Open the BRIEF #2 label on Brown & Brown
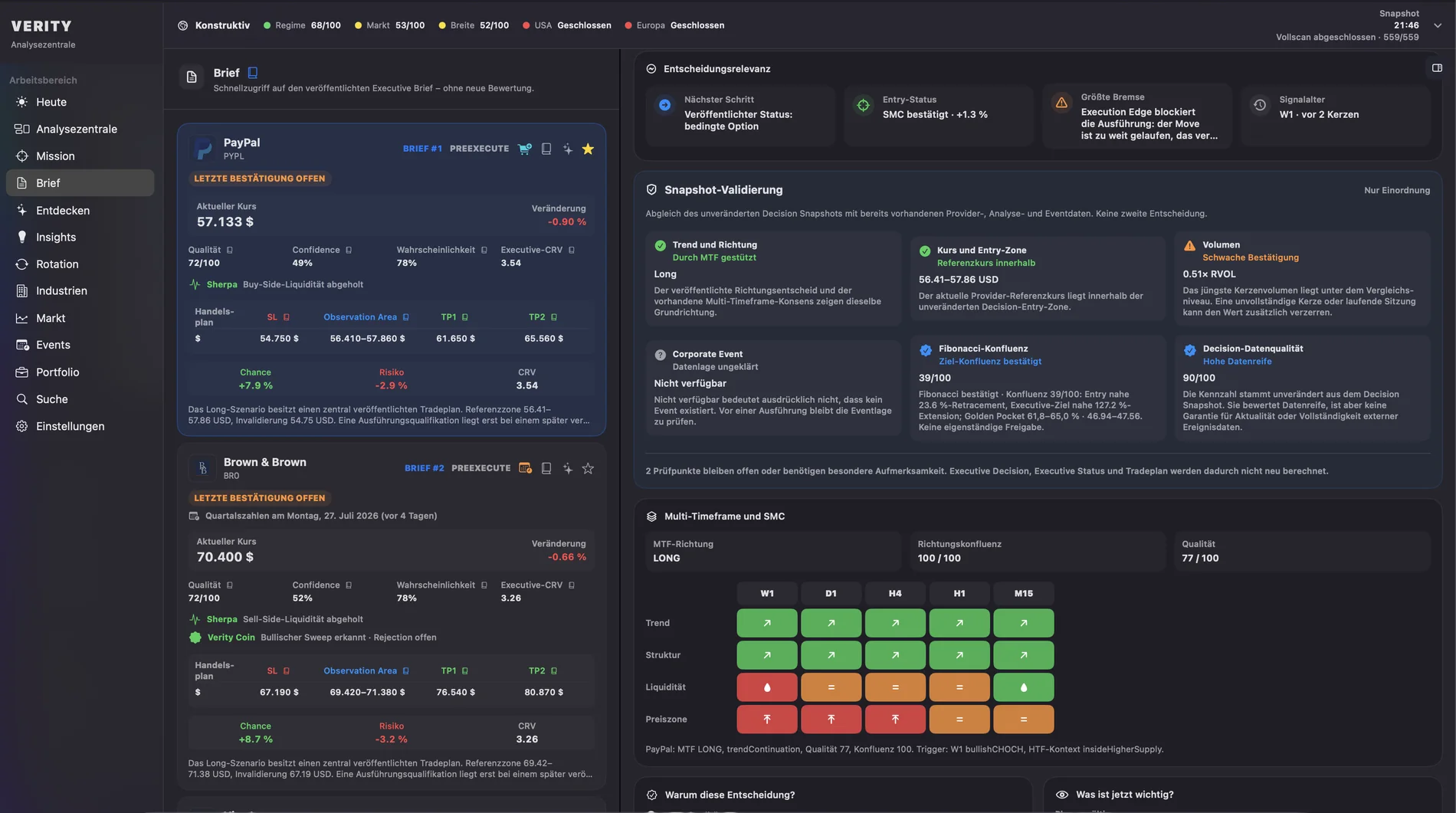 tap(425, 468)
